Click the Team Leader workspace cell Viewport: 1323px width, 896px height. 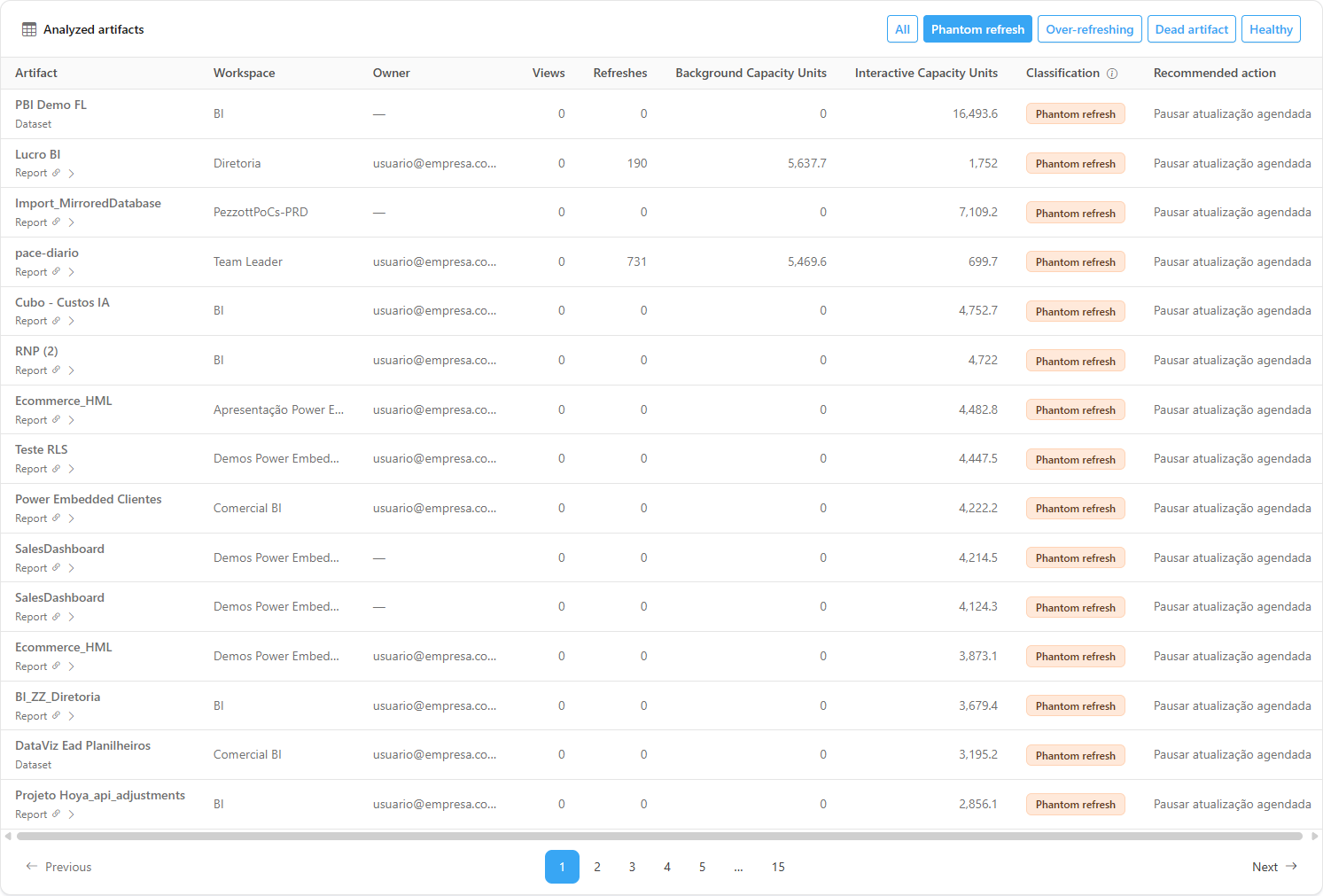248,261
